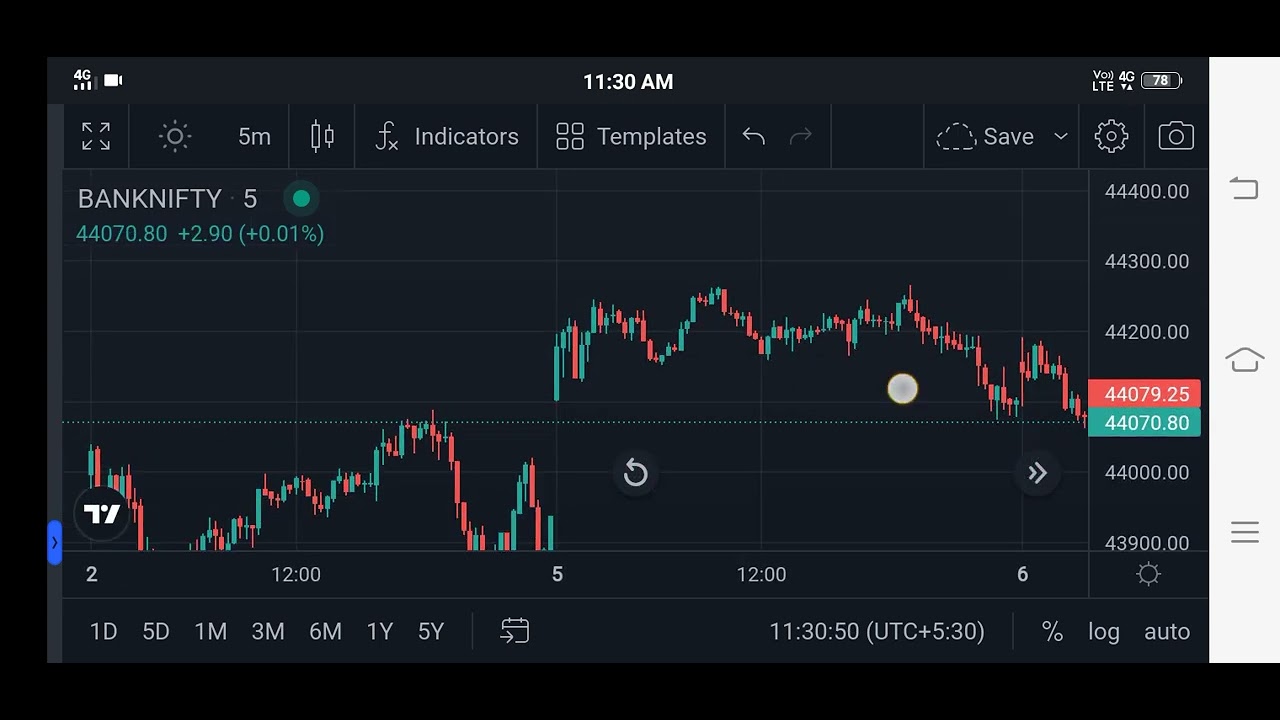Viewport: 1280px width, 720px height.
Task: Undo the last chart action
Action: [754, 137]
